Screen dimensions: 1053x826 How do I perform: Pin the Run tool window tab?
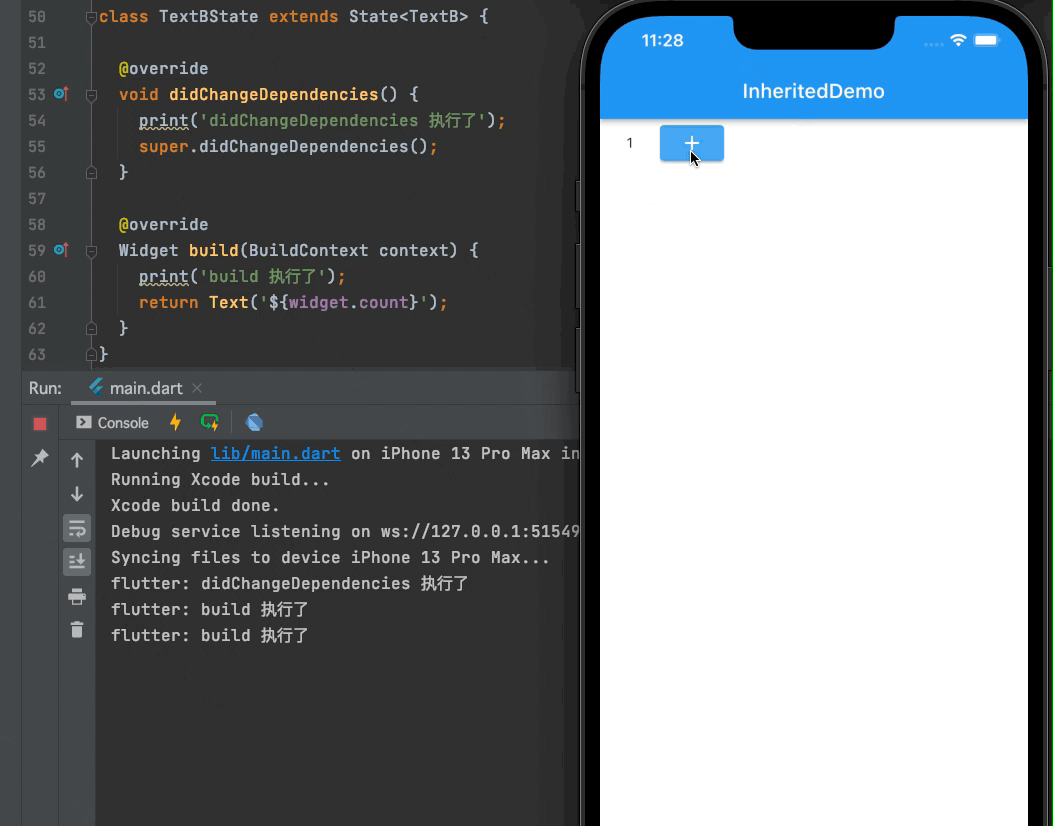[40, 458]
